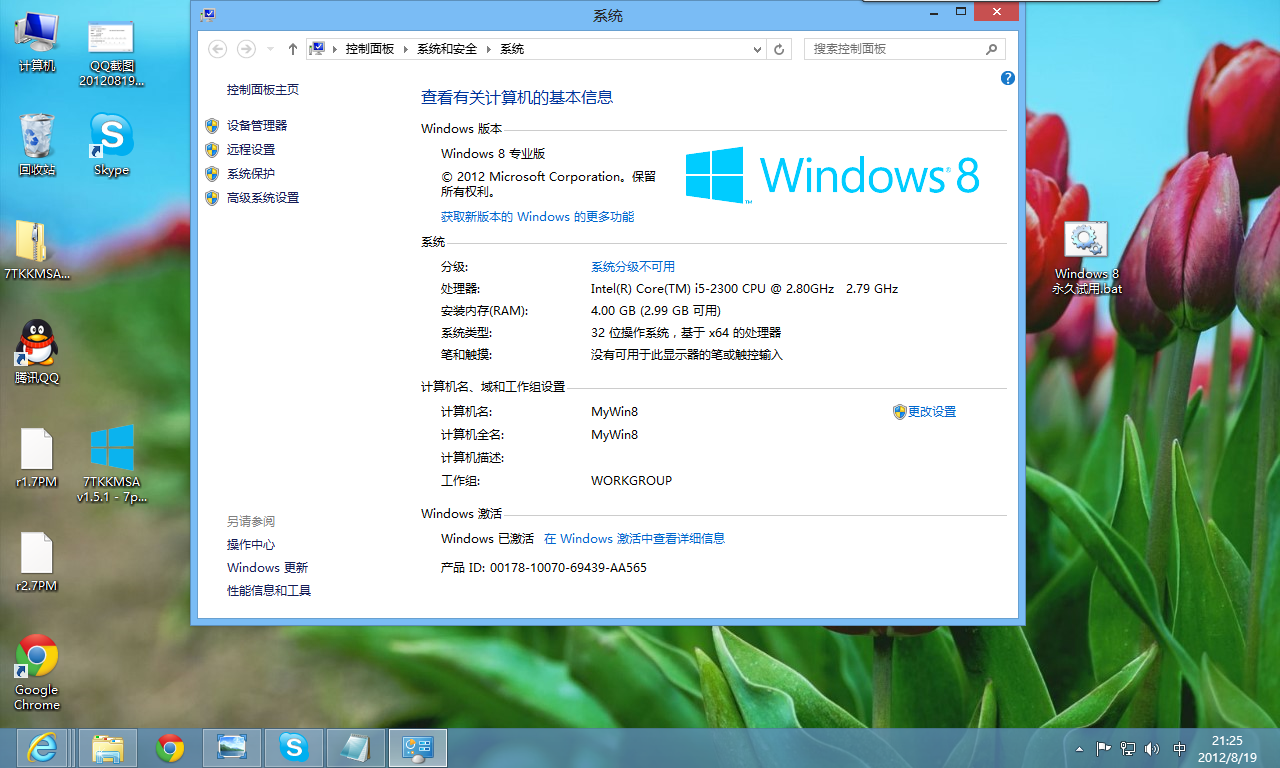Select the 4.00 GB (2.99 GB 可用) text
Image resolution: width=1280 pixels, height=768 pixels.
(x=656, y=310)
